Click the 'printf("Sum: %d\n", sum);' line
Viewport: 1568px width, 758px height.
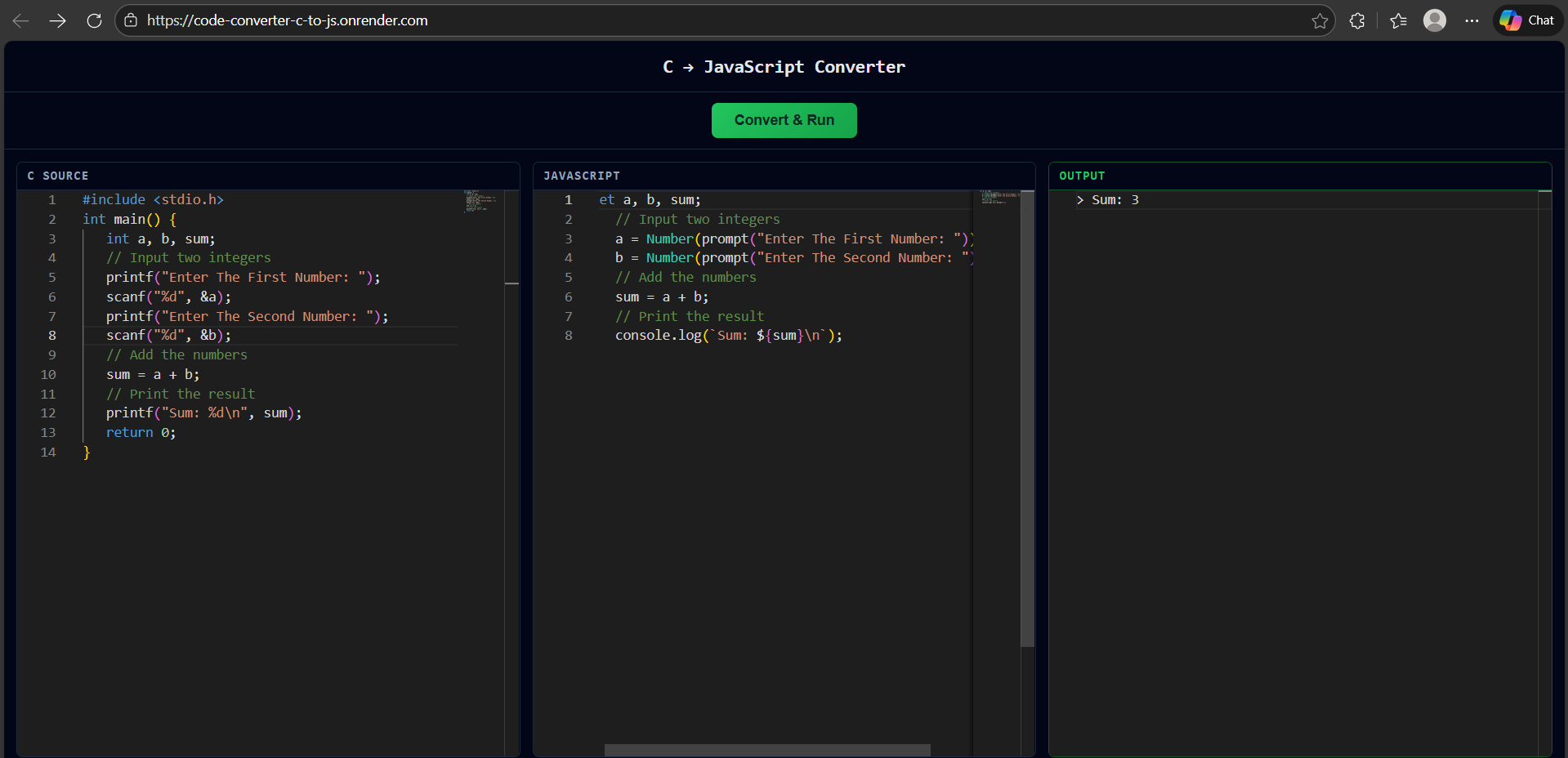point(203,412)
